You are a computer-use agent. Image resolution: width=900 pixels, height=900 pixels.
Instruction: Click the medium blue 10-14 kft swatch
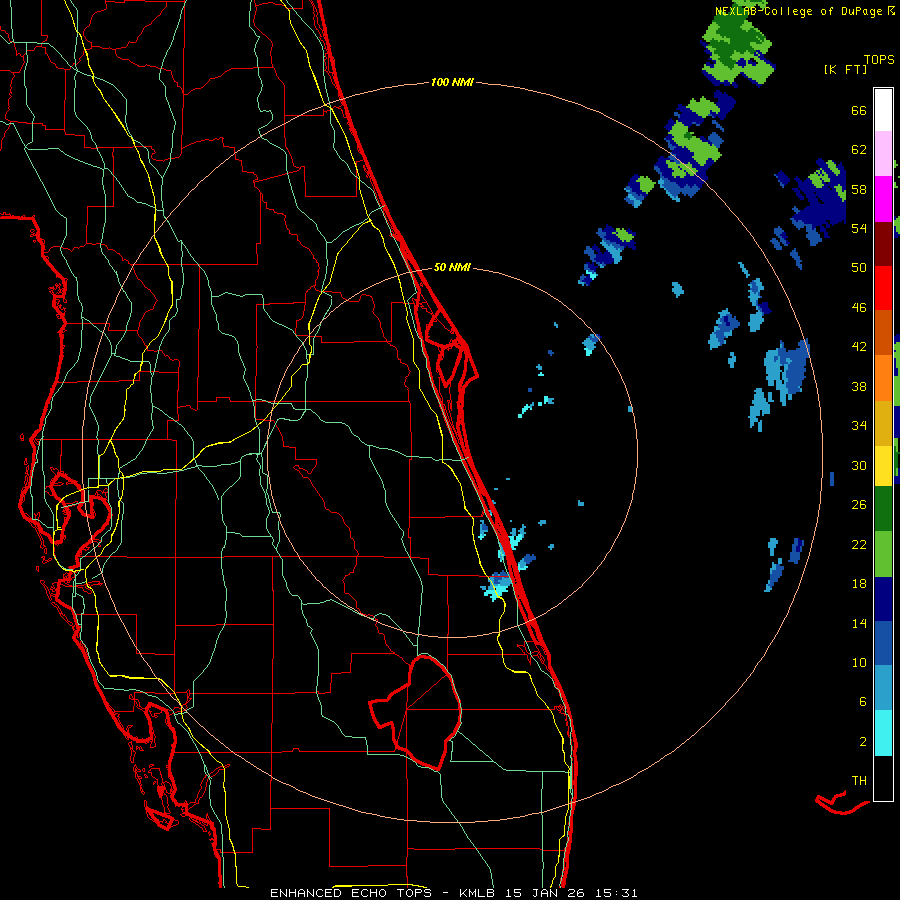click(883, 643)
